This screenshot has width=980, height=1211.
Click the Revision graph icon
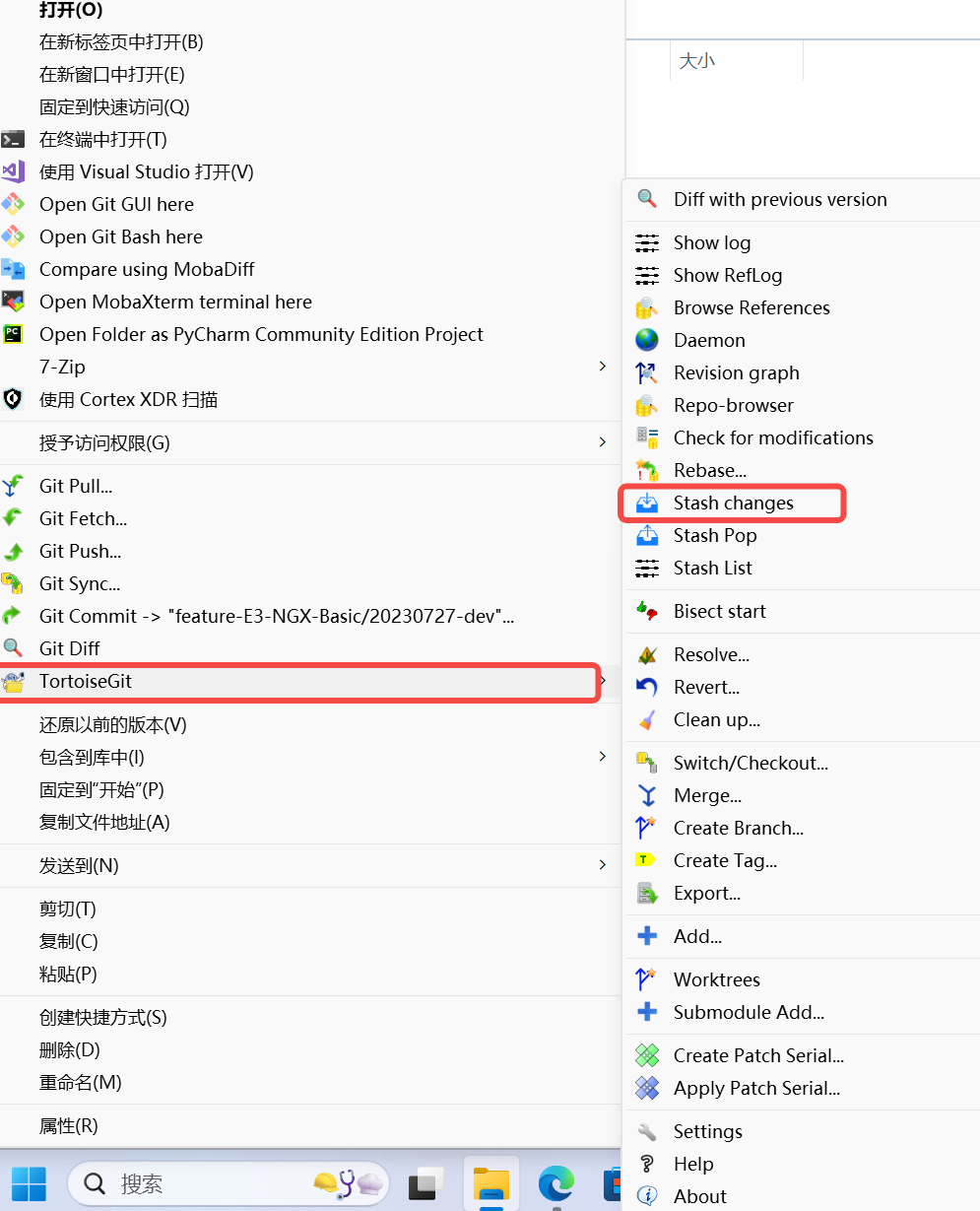pos(647,372)
